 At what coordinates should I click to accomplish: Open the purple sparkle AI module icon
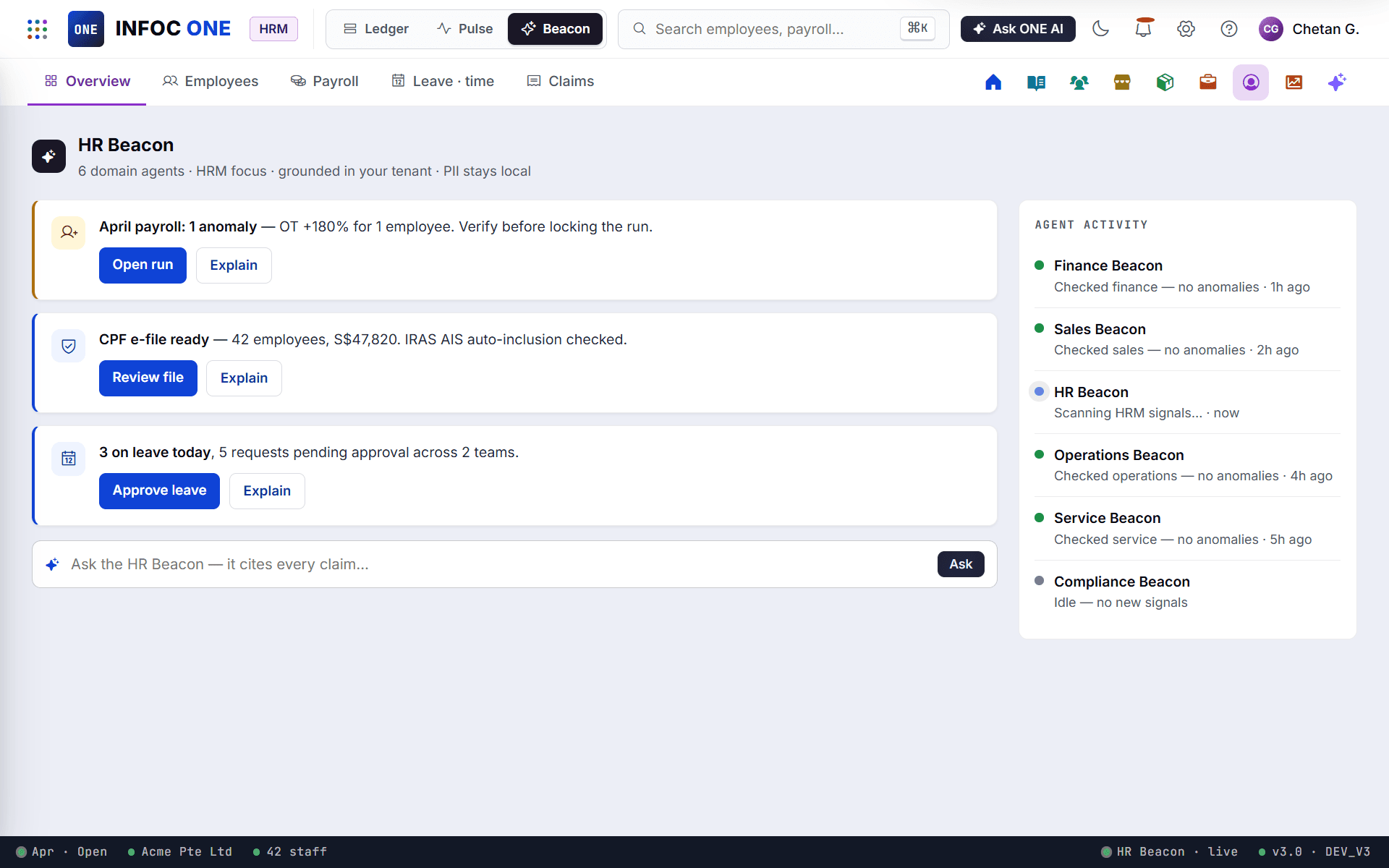(x=1336, y=82)
